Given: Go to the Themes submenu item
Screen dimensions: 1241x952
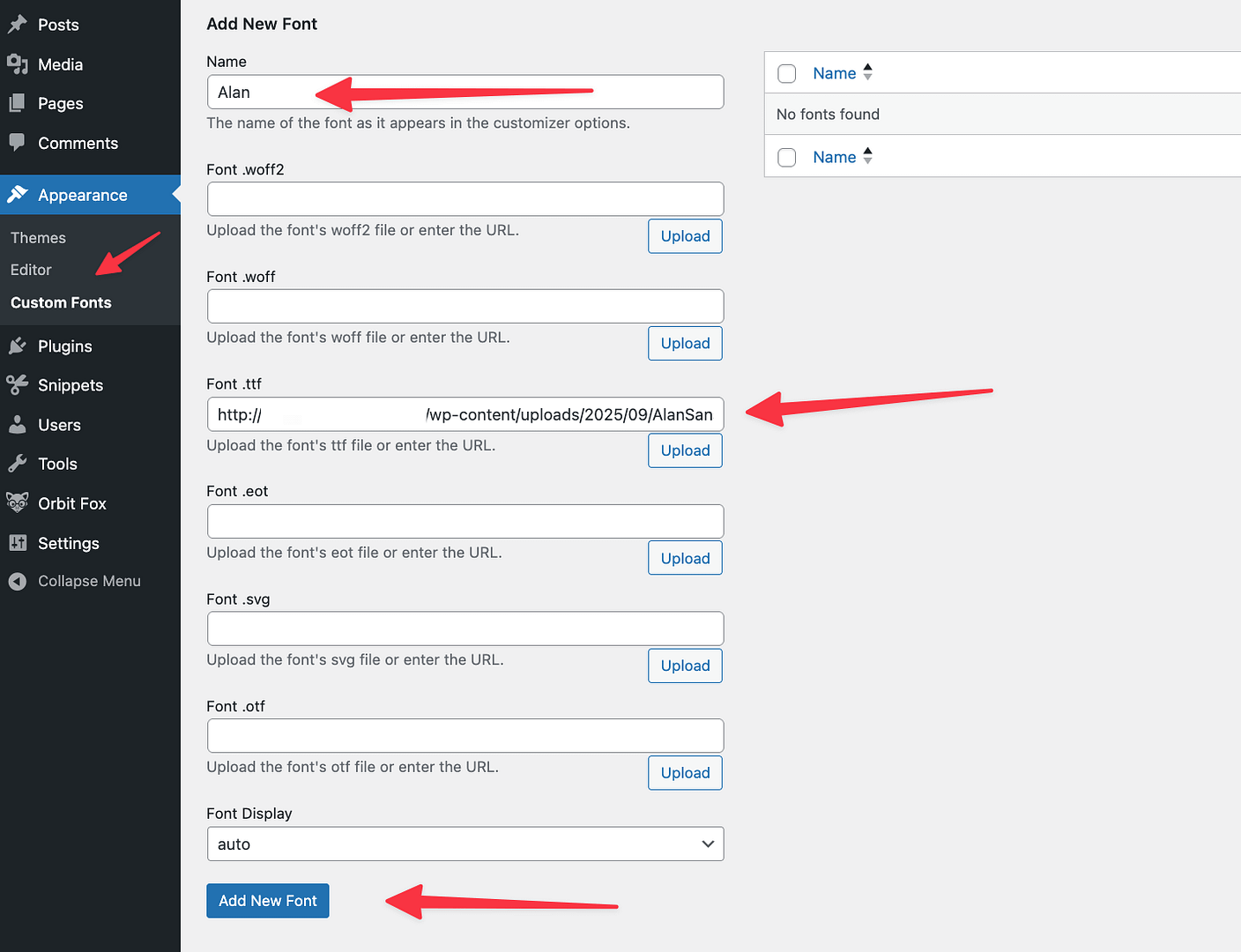Looking at the screenshot, I should point(38,237).
